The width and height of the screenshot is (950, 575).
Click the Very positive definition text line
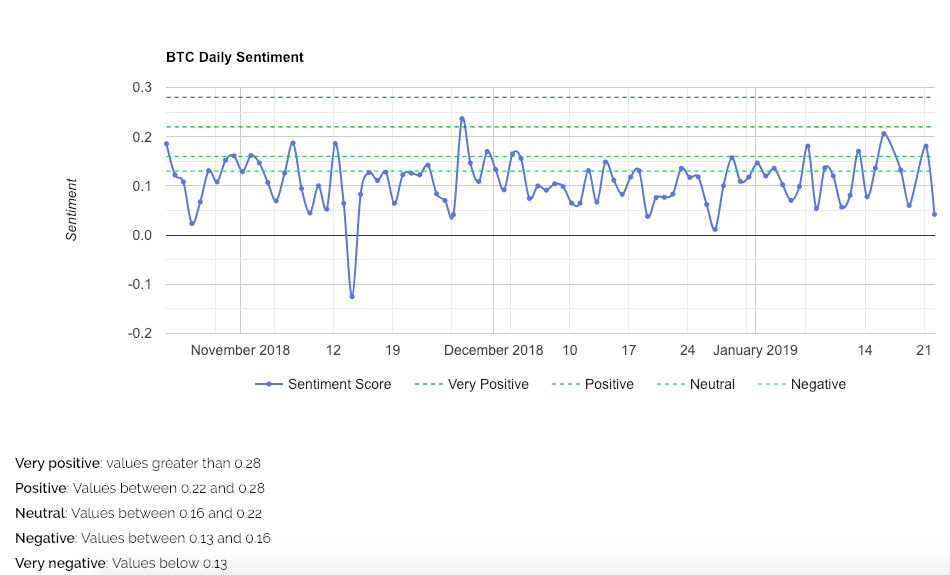(x=138, y=463)
